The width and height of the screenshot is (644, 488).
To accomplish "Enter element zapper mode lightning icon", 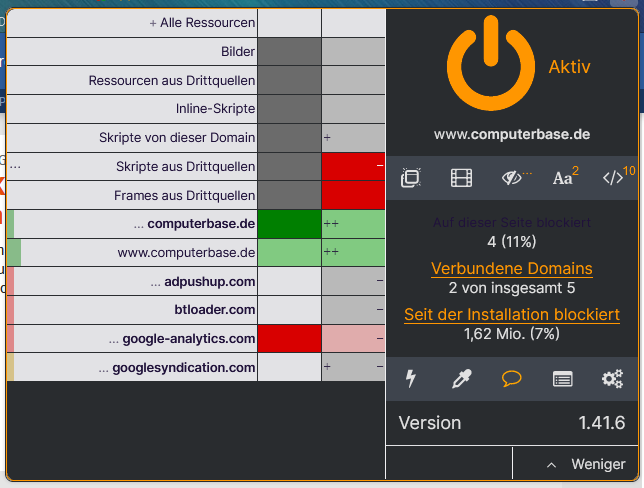I will (411, 379).
